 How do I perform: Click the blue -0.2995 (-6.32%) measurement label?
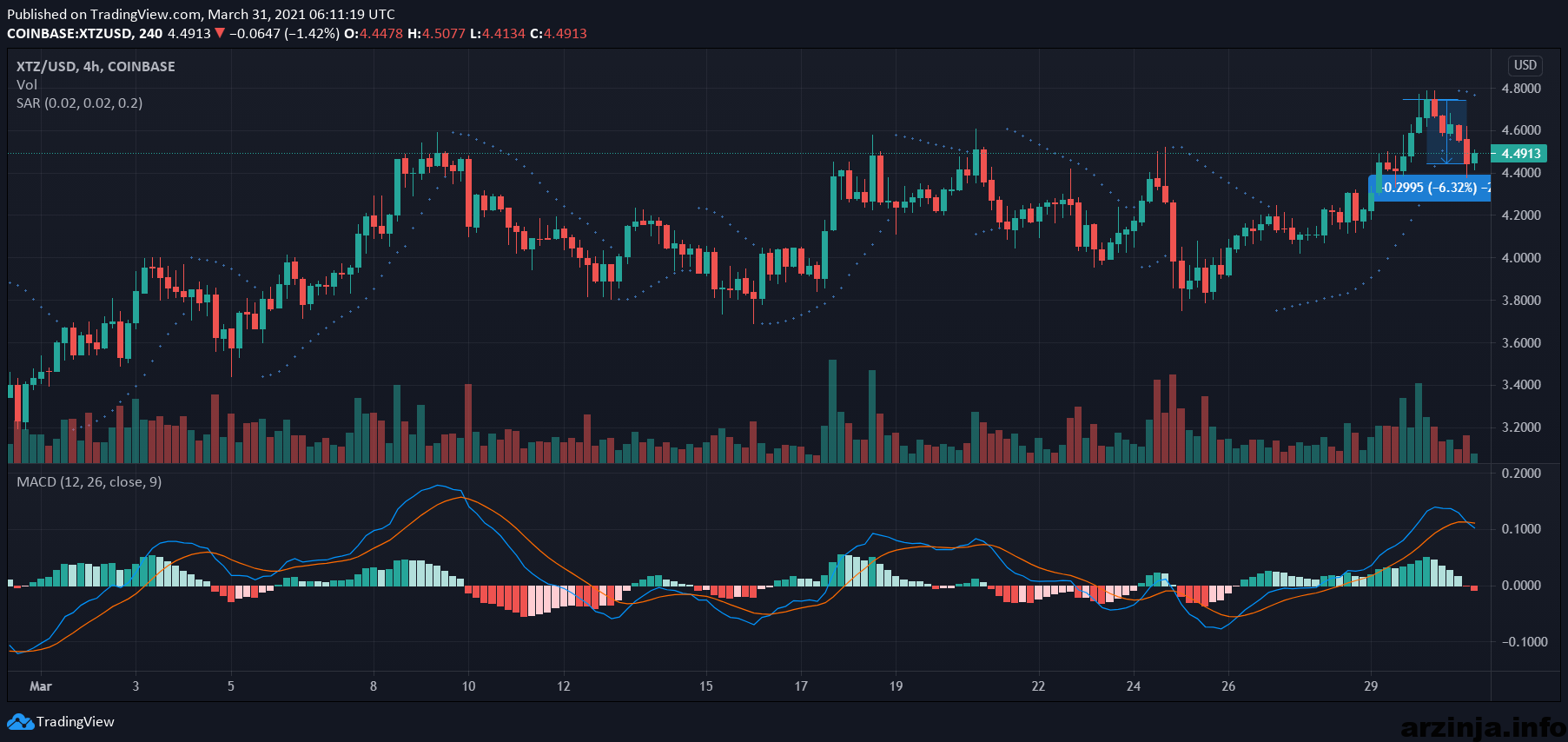tap(1430, 188)
